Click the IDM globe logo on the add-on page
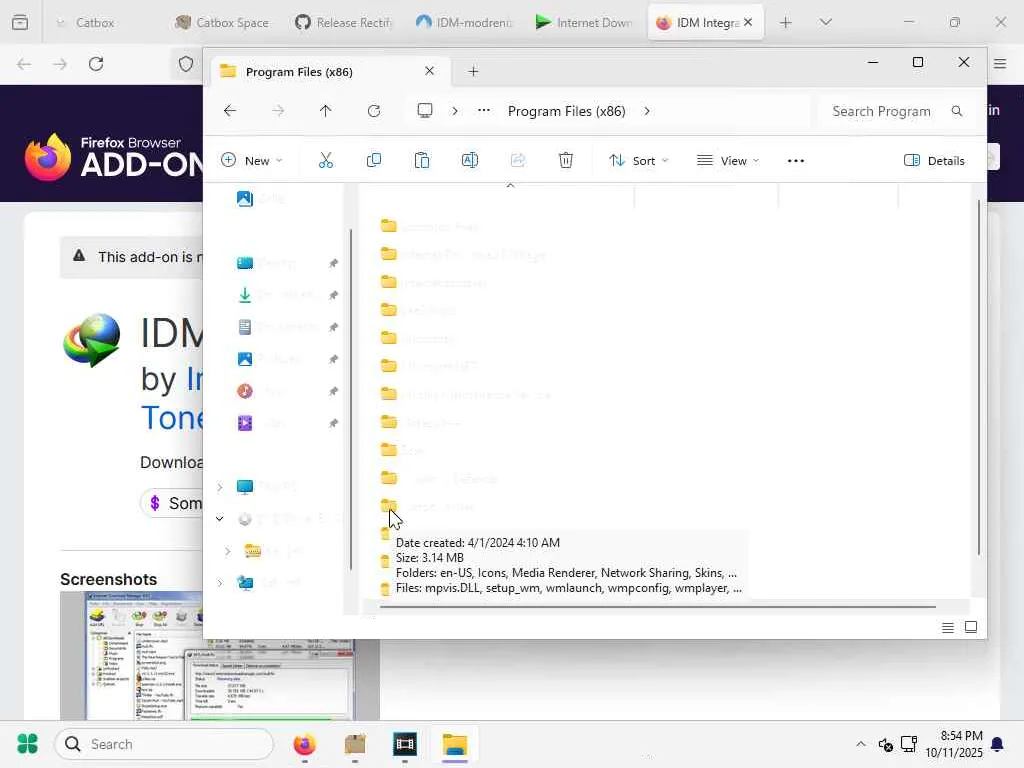 91,340
